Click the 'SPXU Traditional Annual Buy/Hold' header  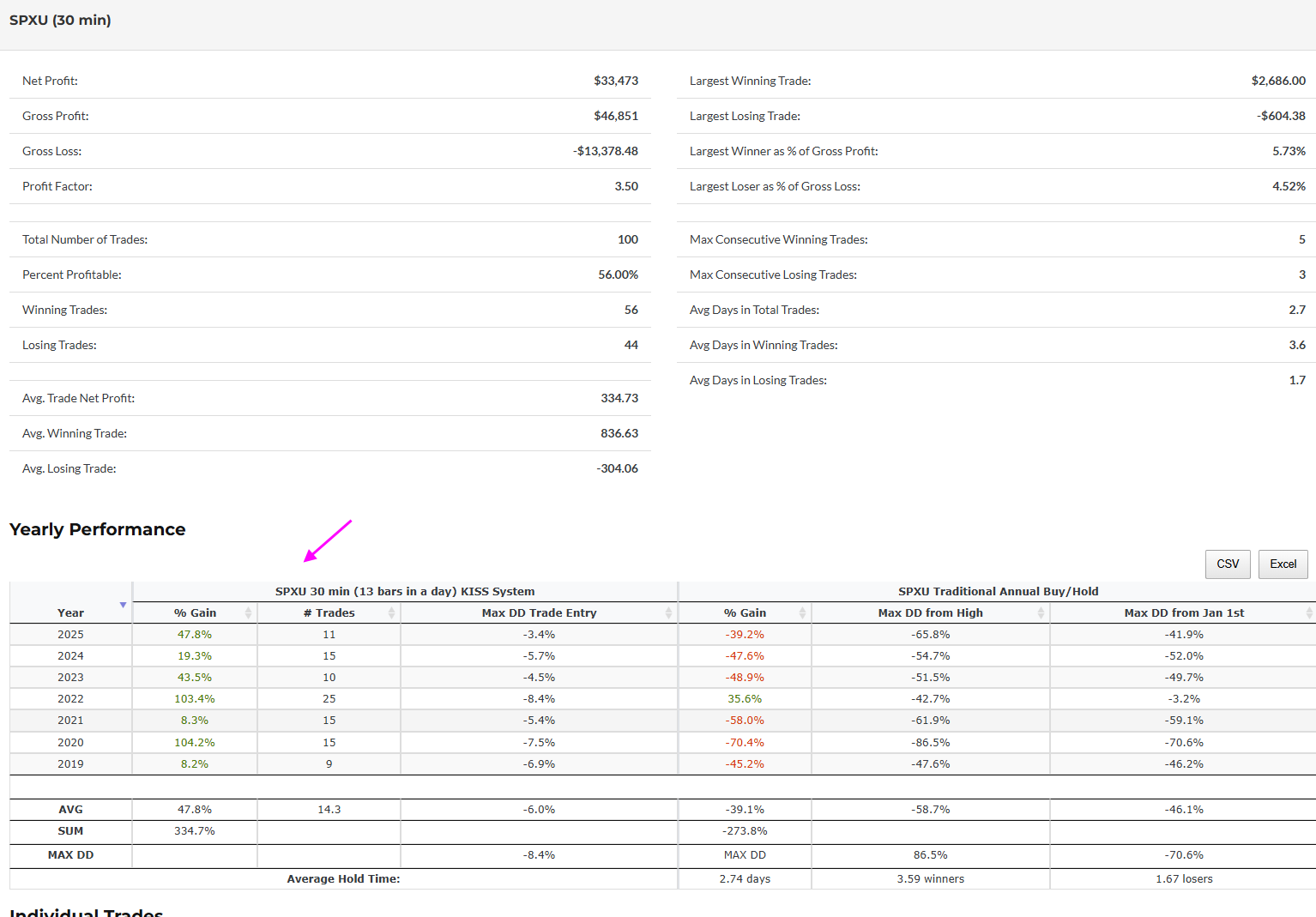click(999, 591)
